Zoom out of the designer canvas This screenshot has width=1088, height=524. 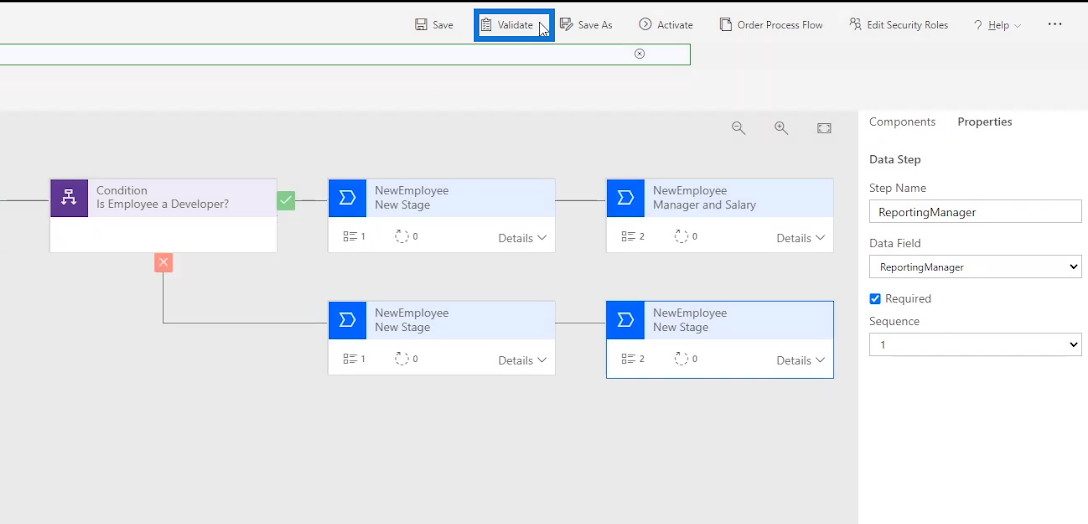[x=738, y=128]
